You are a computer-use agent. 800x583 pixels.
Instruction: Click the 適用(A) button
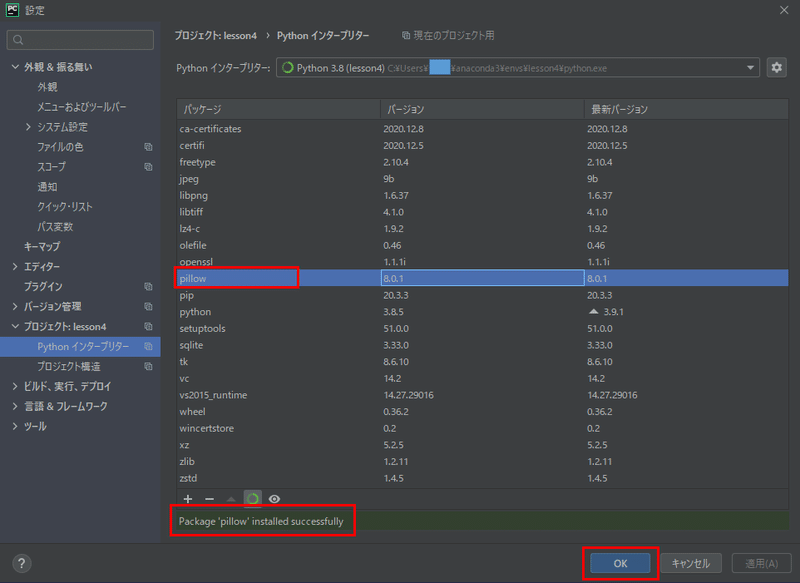pyautogui.click(x=761, y=563)
